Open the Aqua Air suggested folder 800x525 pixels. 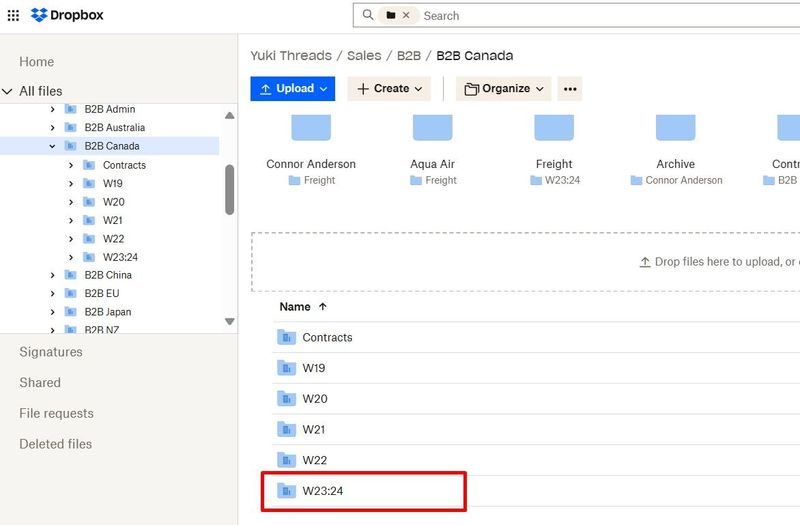click(433, 128)
